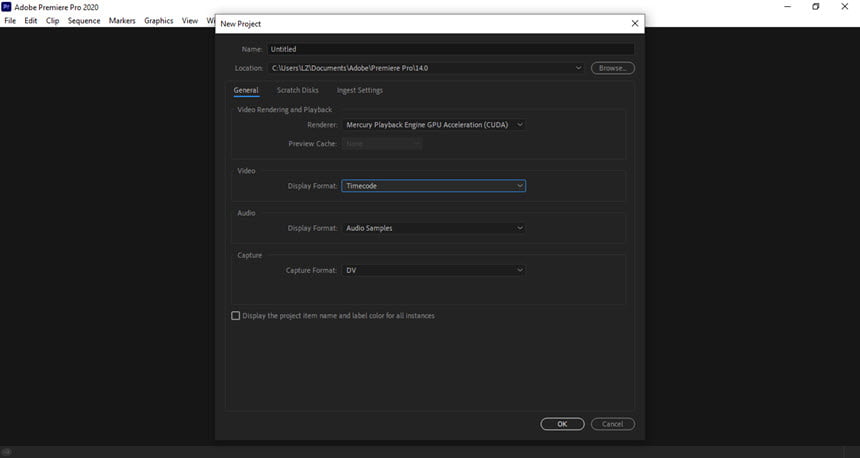This screenshot has width=860, height=458.
Task: Open the File menu
Action: [10, 20]
